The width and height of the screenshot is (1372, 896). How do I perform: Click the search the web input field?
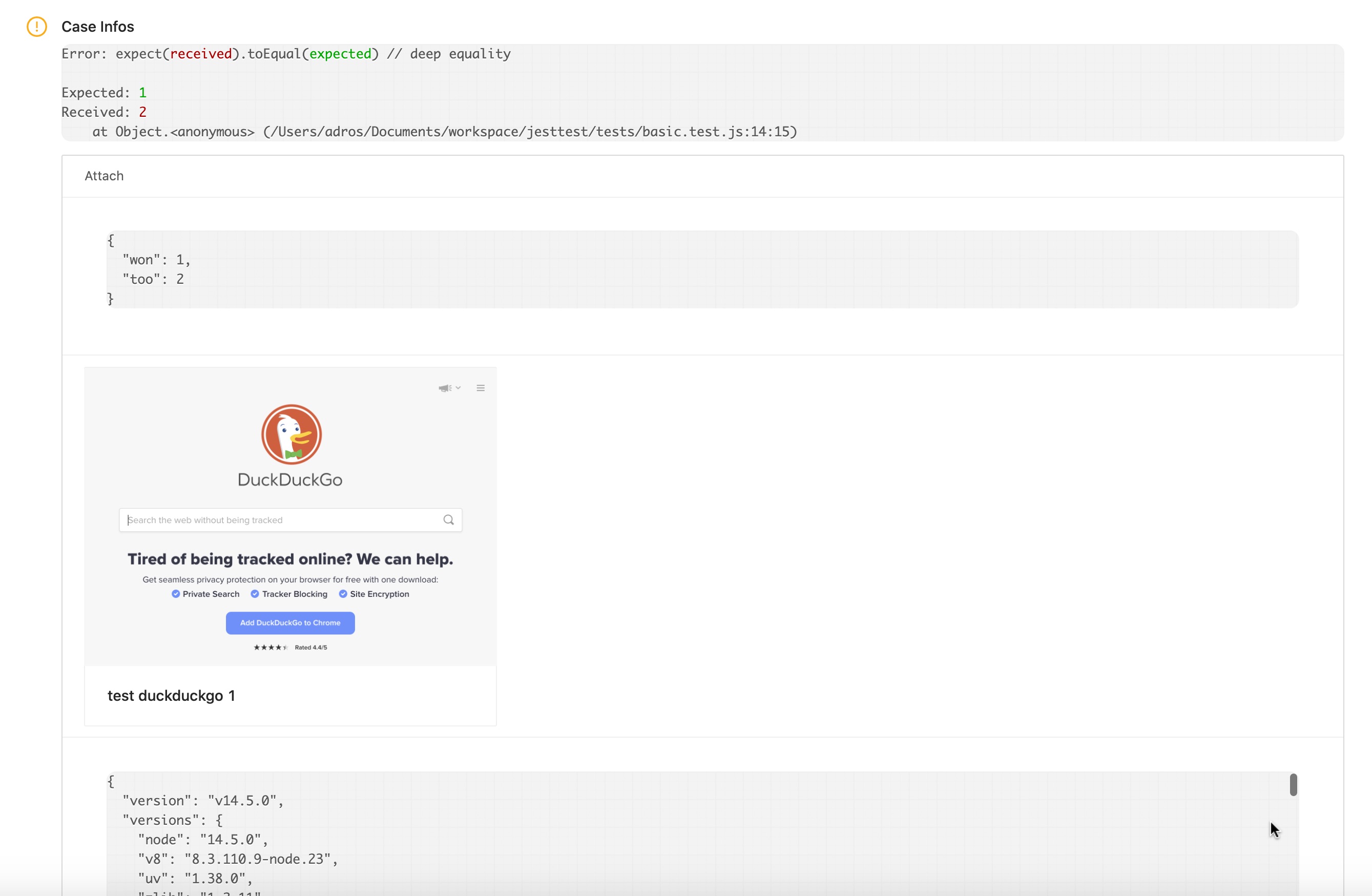coord(277,520)
